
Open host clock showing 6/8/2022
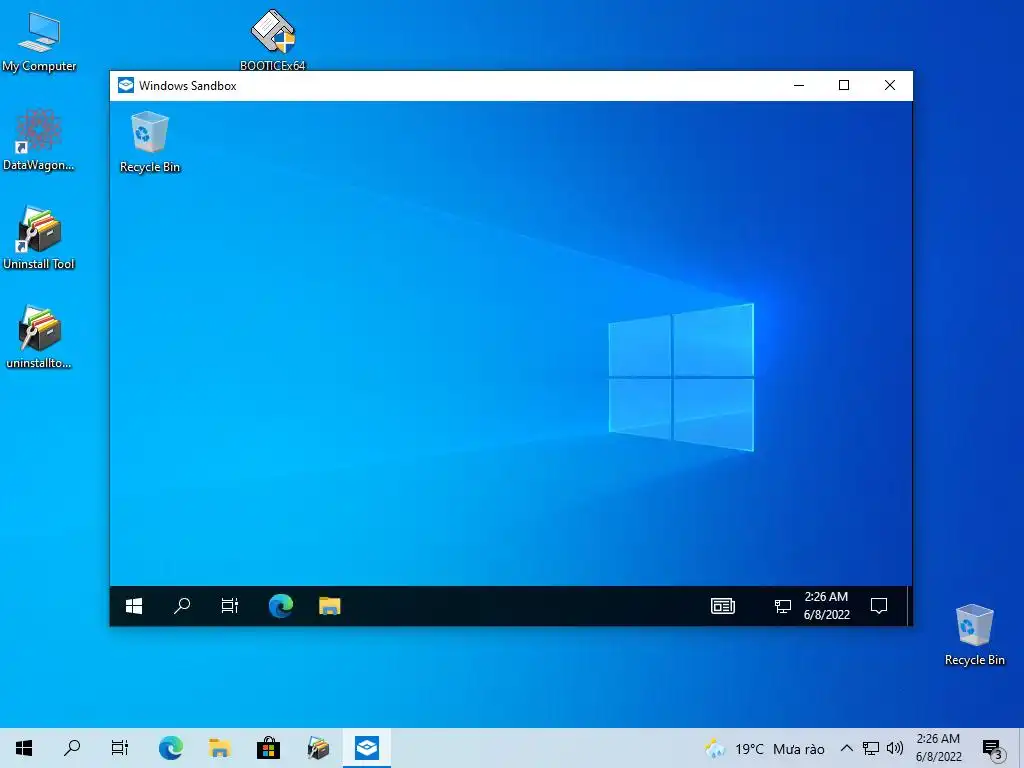[938, 748]
